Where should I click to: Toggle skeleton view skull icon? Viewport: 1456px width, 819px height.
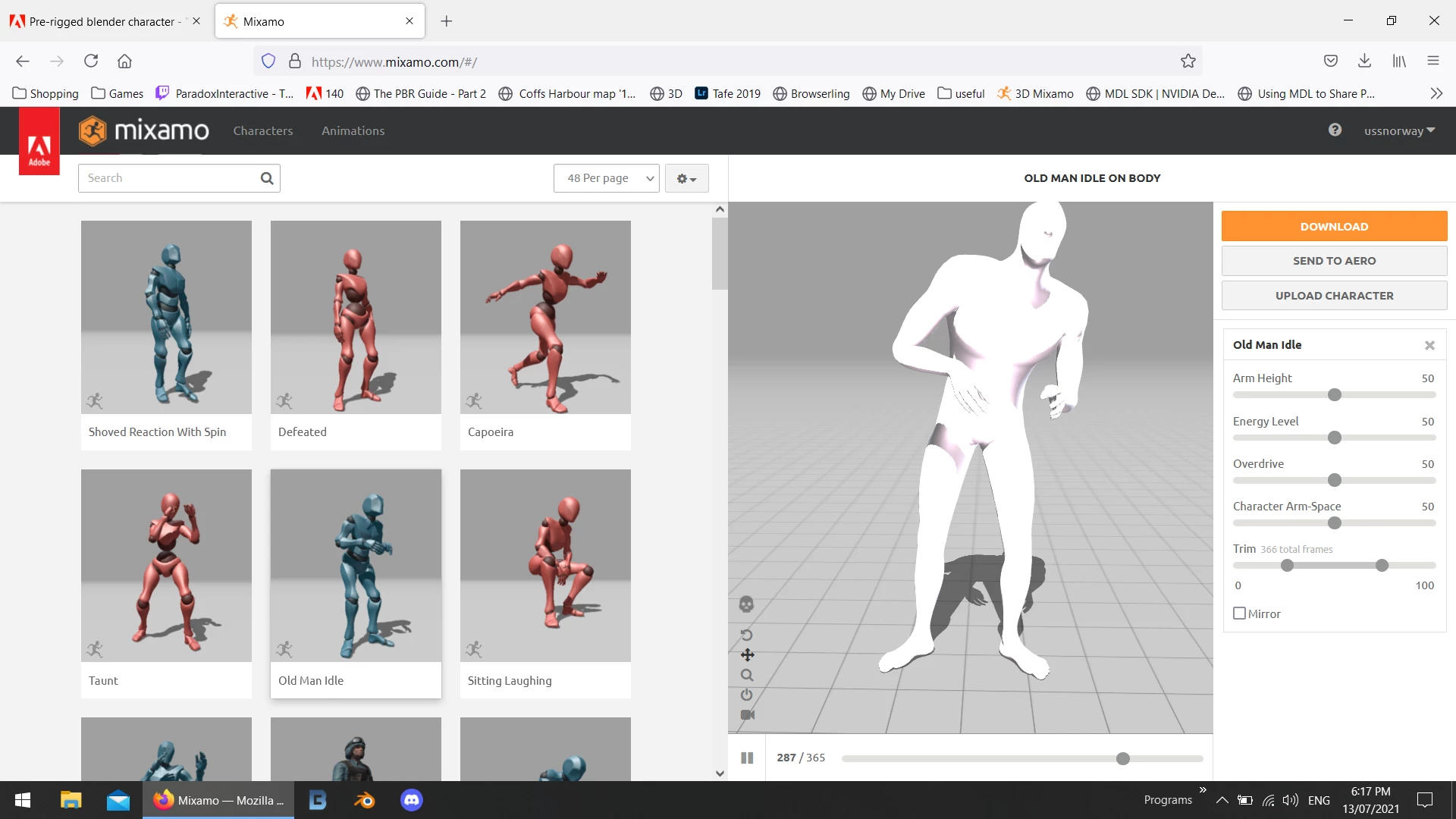746,604
